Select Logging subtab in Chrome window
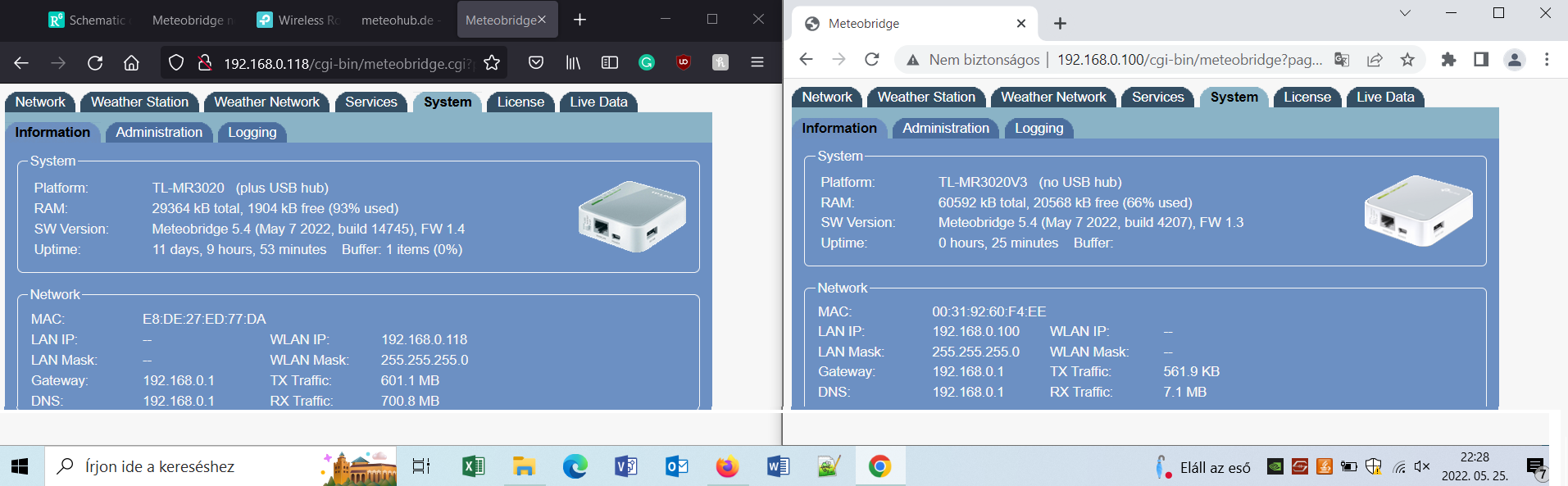 [x=1039, y=128]
